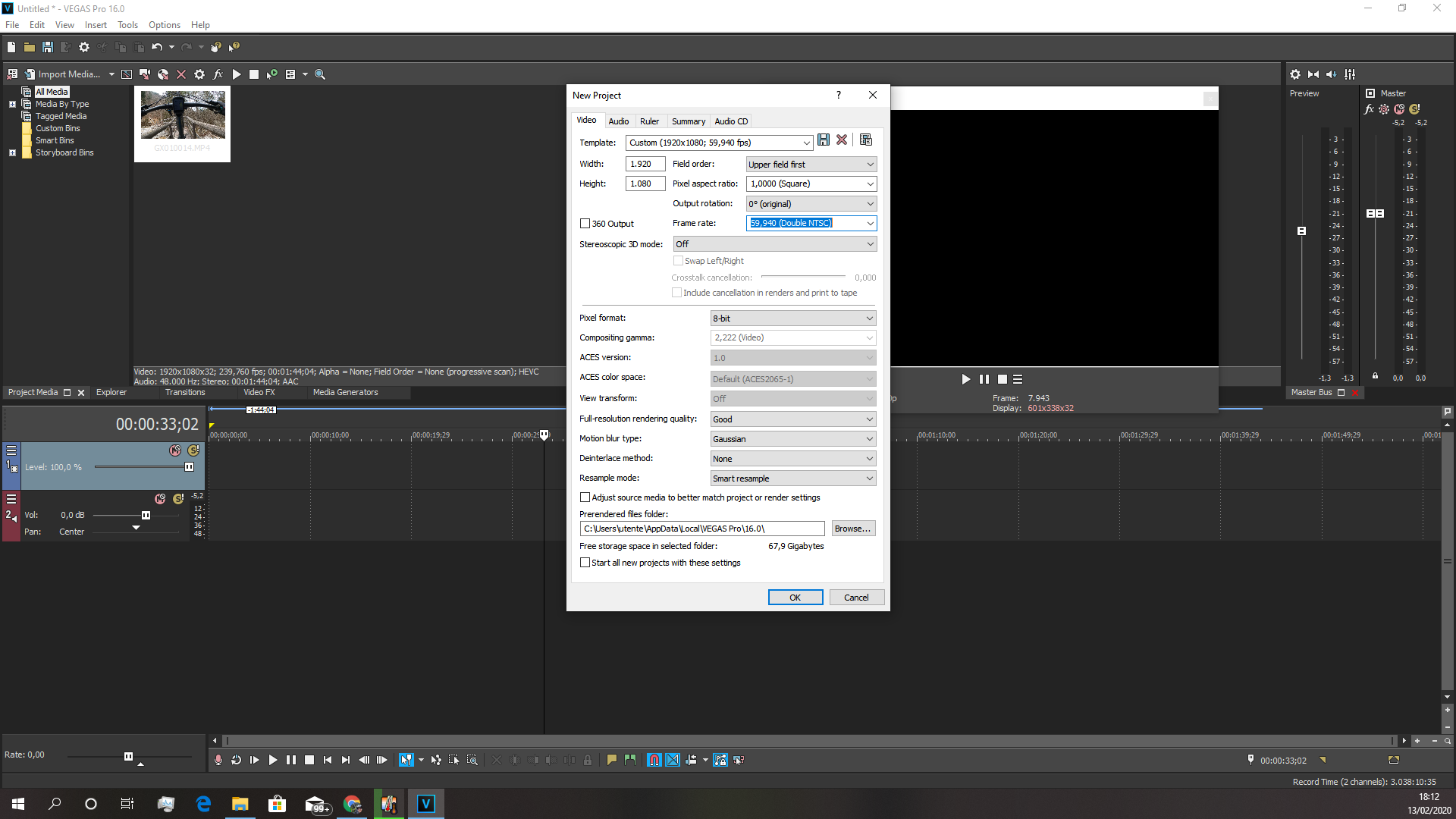Image resolution: width=1456 pixels, height=819 pixels.
Task: Click the copy project settings icon
Action: point(864,140)
